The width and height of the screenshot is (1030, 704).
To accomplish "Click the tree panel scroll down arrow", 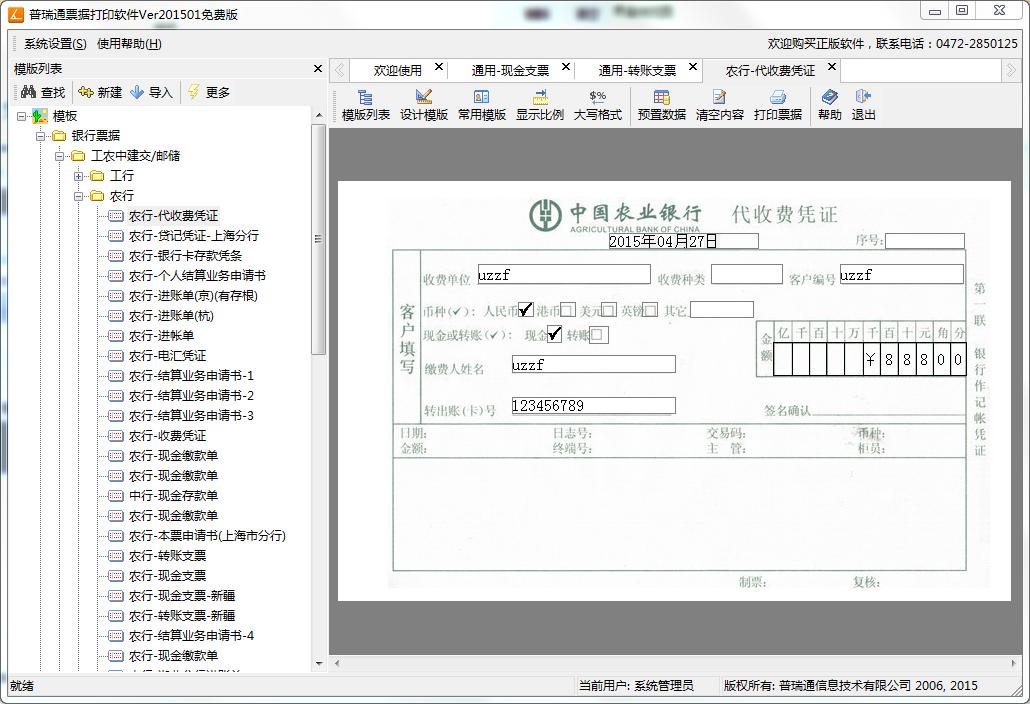I will pos(319,664).
